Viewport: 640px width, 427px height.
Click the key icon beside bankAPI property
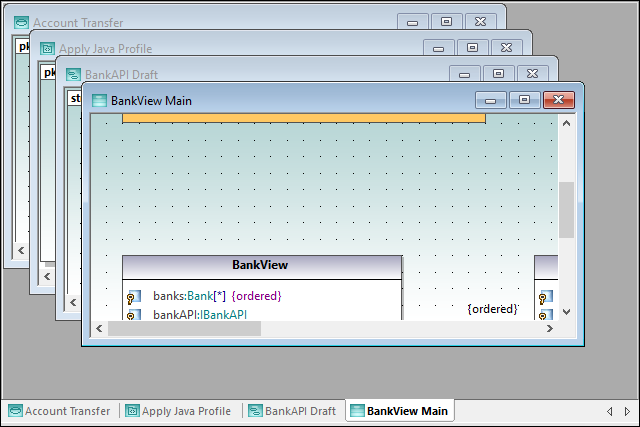[133, 315]
